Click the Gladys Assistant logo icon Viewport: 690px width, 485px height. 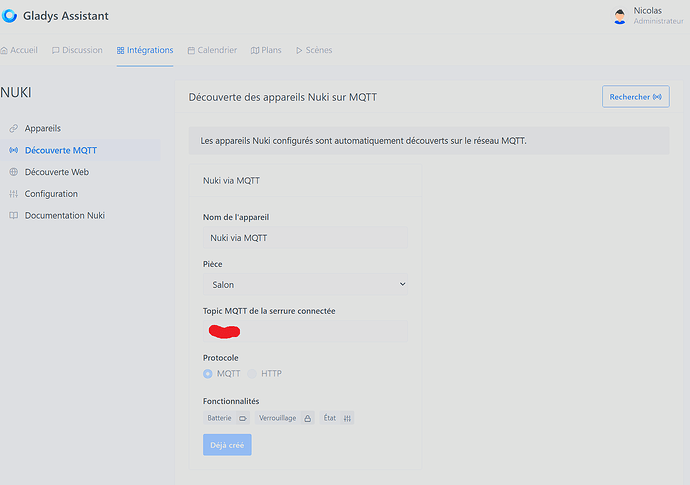tap(9, 16)
